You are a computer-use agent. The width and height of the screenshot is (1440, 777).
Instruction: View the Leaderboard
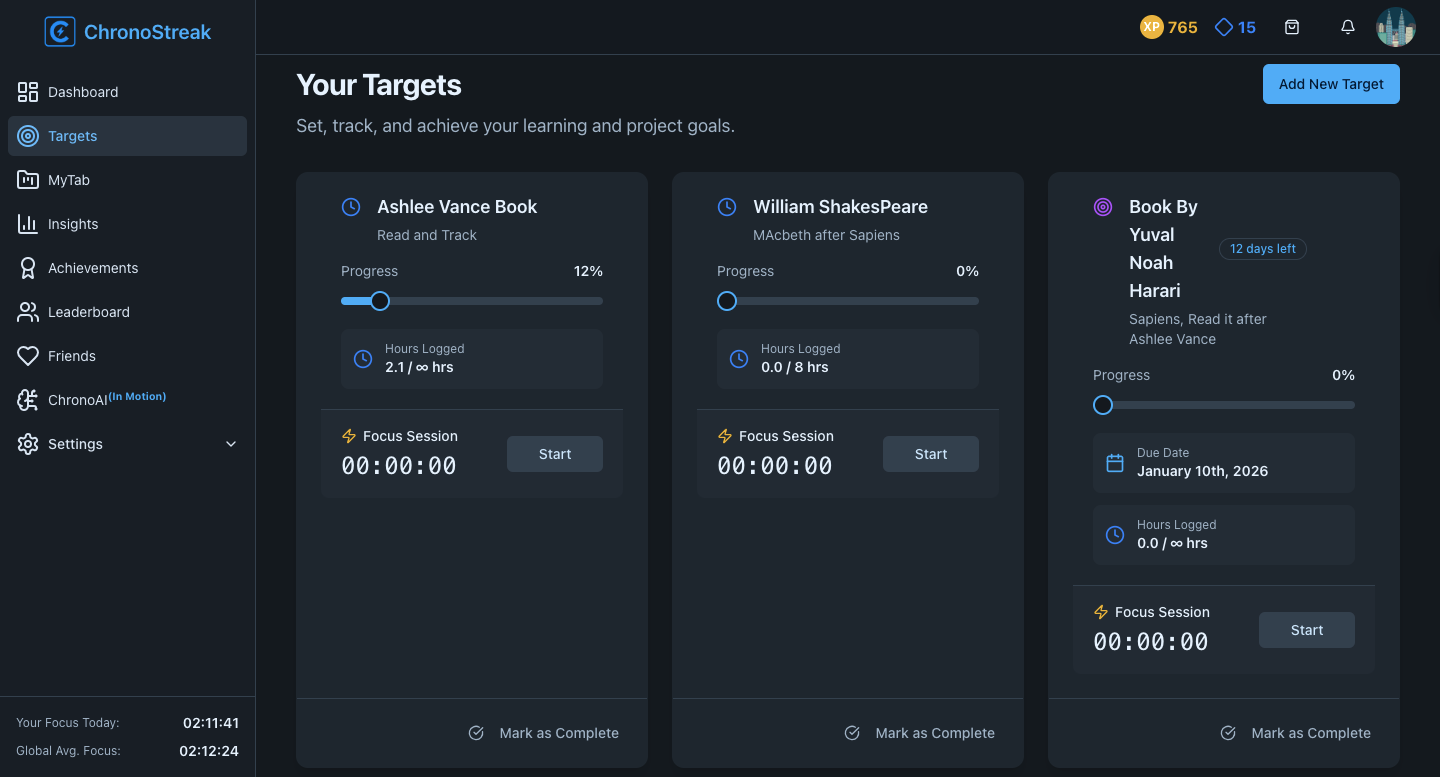click(88, 312)
